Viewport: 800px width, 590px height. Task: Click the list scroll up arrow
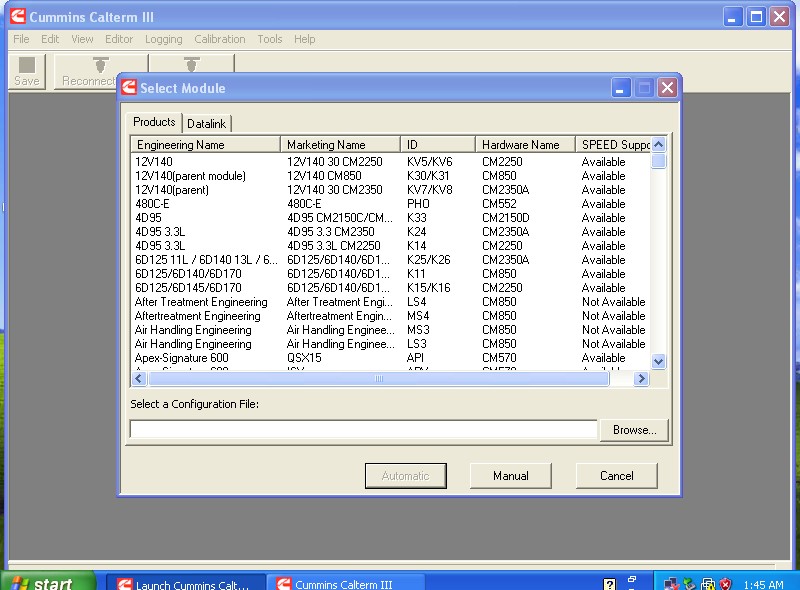pos(659,144)
